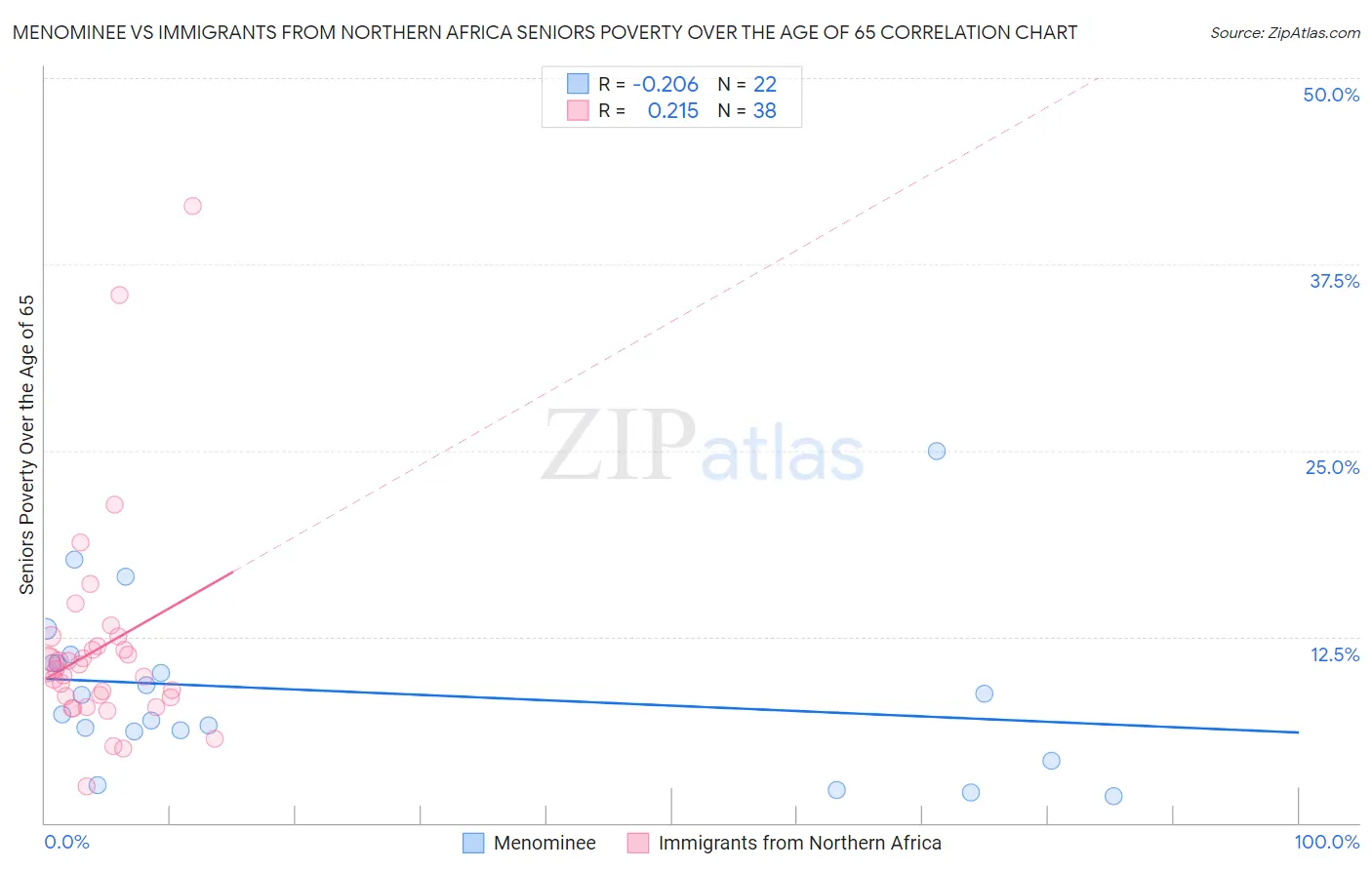Click the chart title text
This screenshot has height=870, width=1372.
pyautogui.click(x=545, y=32)
